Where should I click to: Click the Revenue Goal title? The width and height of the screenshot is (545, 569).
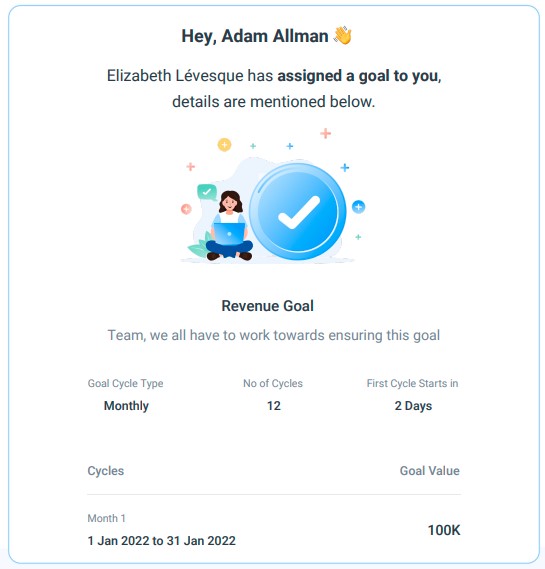pyautogui.click(x=267, y=306)
